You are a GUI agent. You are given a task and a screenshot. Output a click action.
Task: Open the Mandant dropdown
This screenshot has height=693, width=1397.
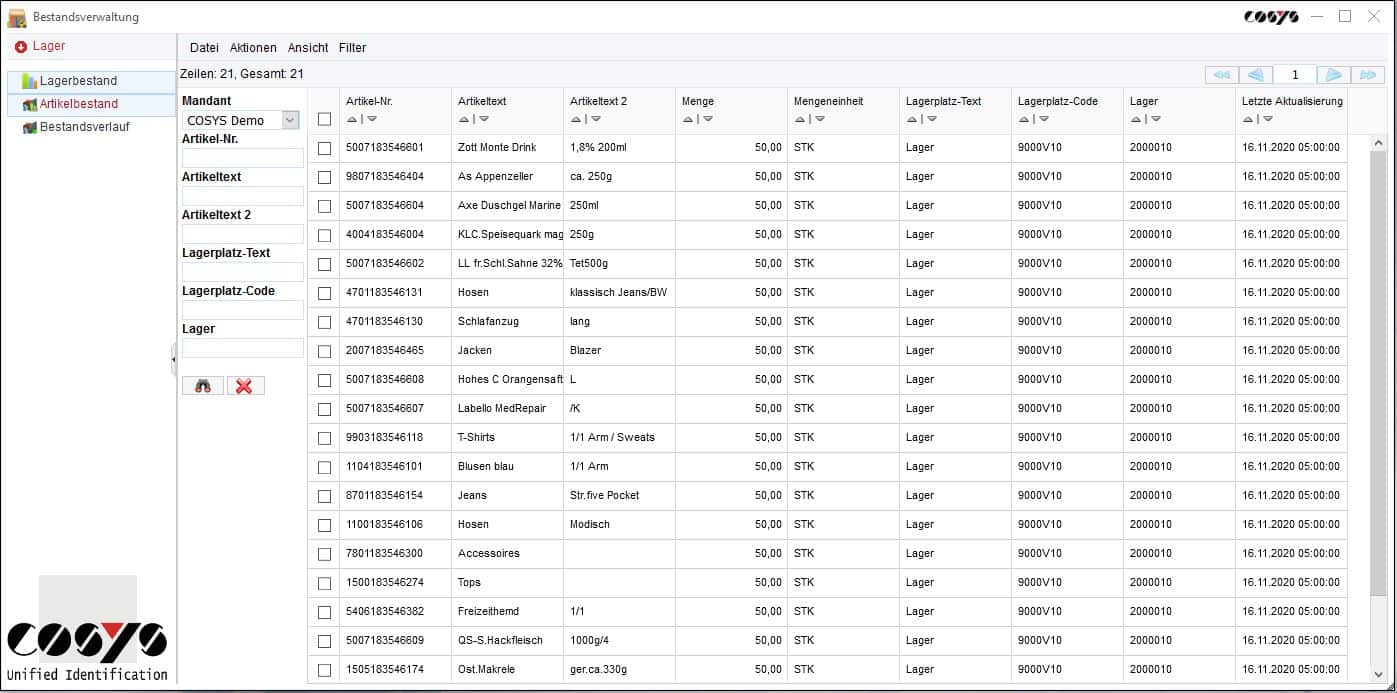[x=290, y=120]
